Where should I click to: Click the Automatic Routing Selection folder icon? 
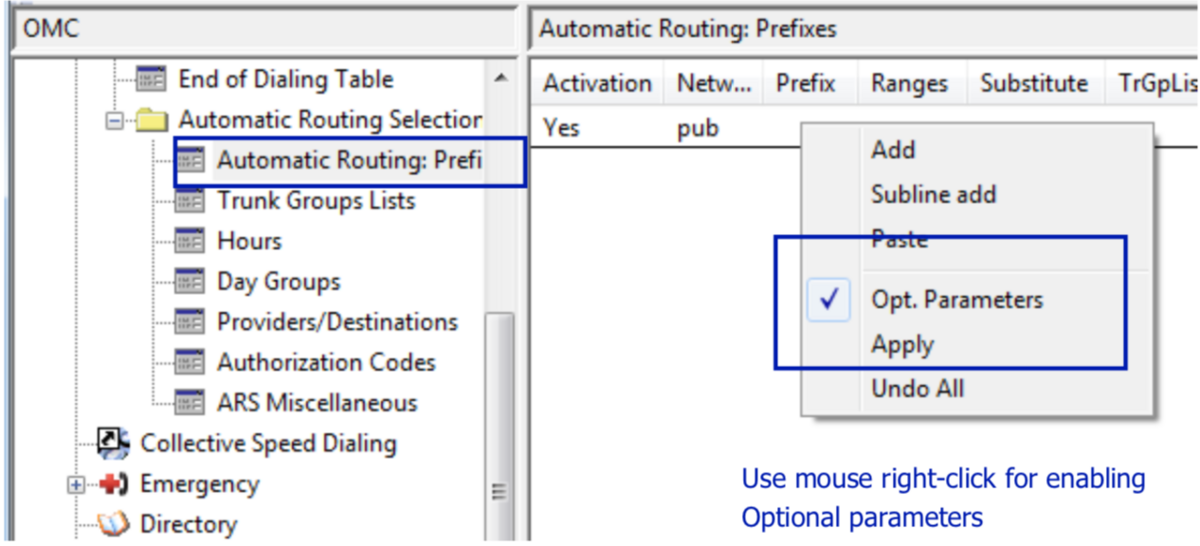click(151, 120)
